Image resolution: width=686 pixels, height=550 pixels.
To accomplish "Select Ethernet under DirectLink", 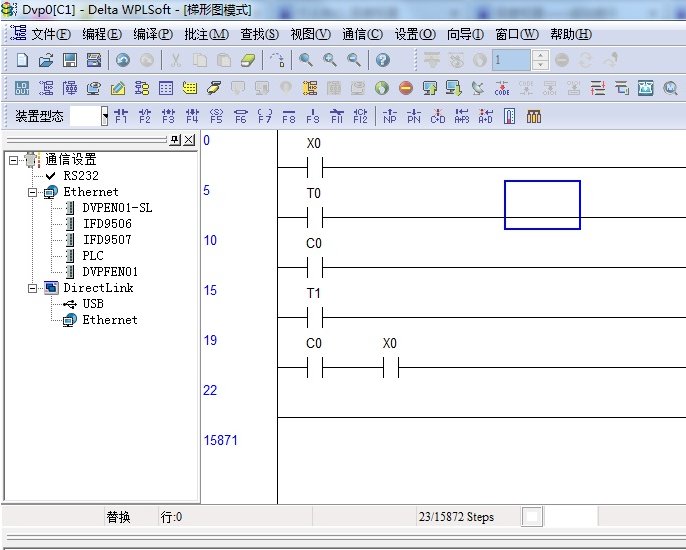I will click(x=110, y=320).
